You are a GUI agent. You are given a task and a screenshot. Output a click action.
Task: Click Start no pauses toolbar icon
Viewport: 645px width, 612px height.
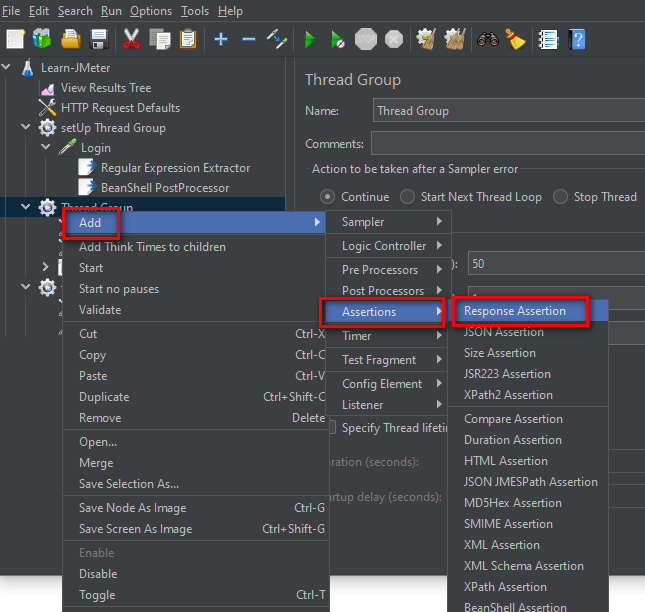click(338, 39)
